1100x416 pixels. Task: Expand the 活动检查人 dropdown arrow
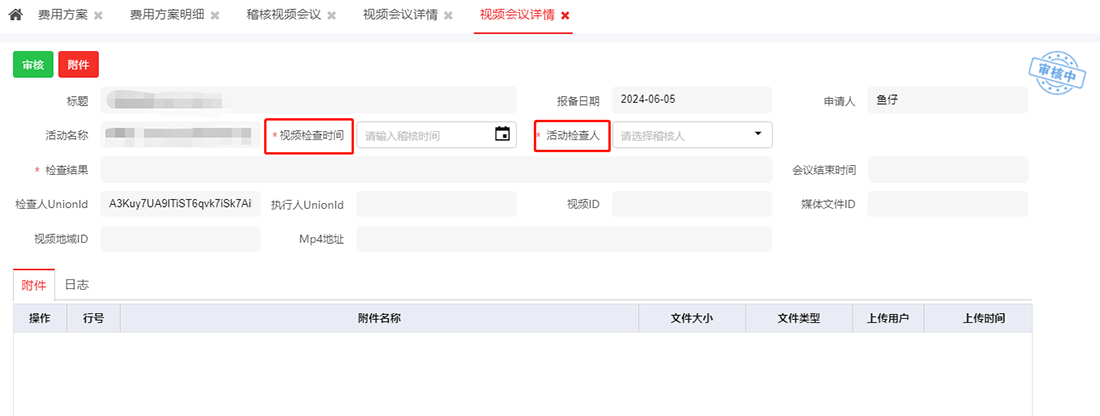[x=757, y=133]
